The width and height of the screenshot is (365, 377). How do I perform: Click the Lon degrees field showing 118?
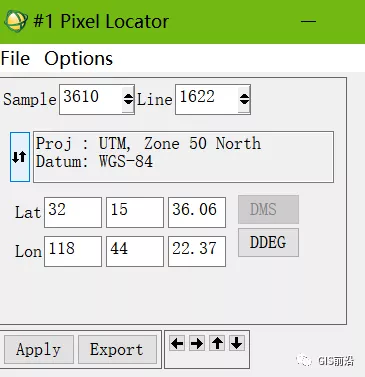pyautogui.click(x=73, y=251)
